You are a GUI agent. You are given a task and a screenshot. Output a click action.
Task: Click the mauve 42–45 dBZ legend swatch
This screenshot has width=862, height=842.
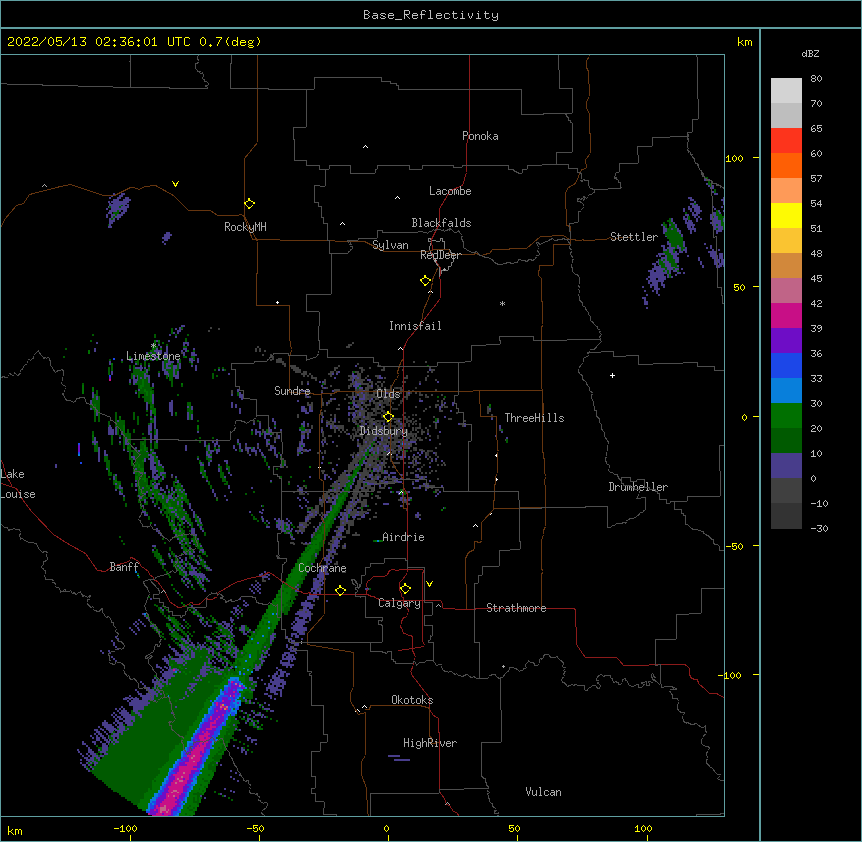[x=786, y=290]
